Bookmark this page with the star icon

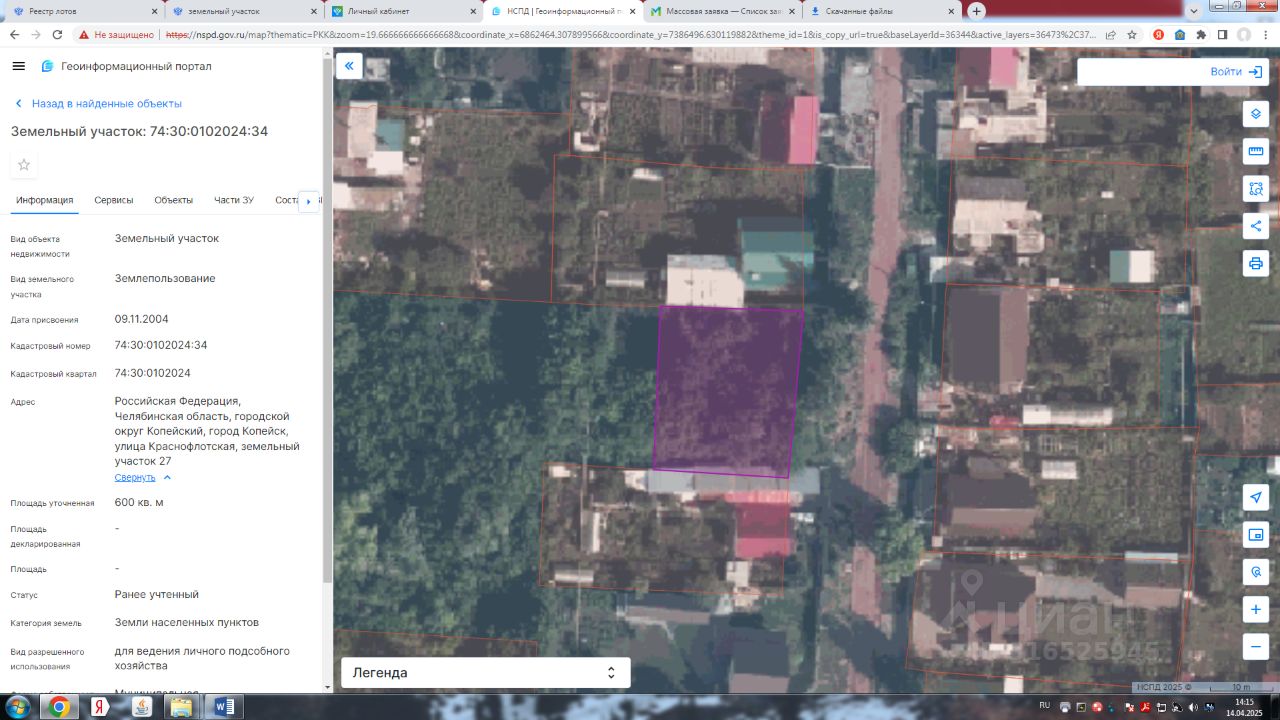1132,34
